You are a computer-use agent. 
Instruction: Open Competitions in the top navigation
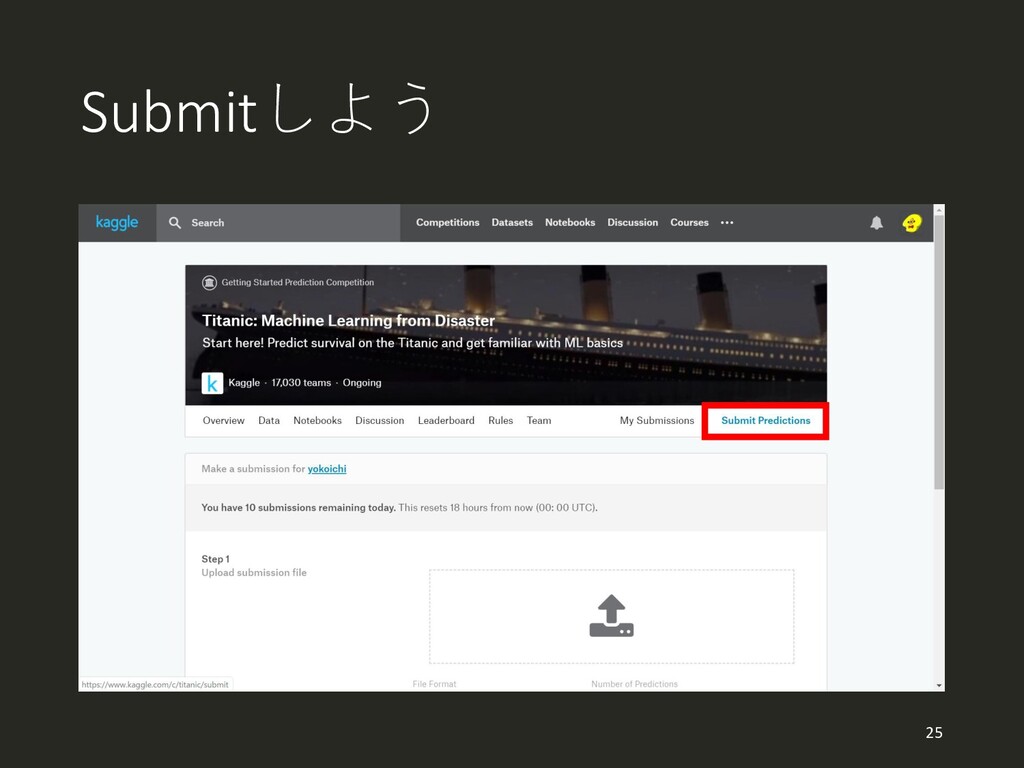(447, 223)
